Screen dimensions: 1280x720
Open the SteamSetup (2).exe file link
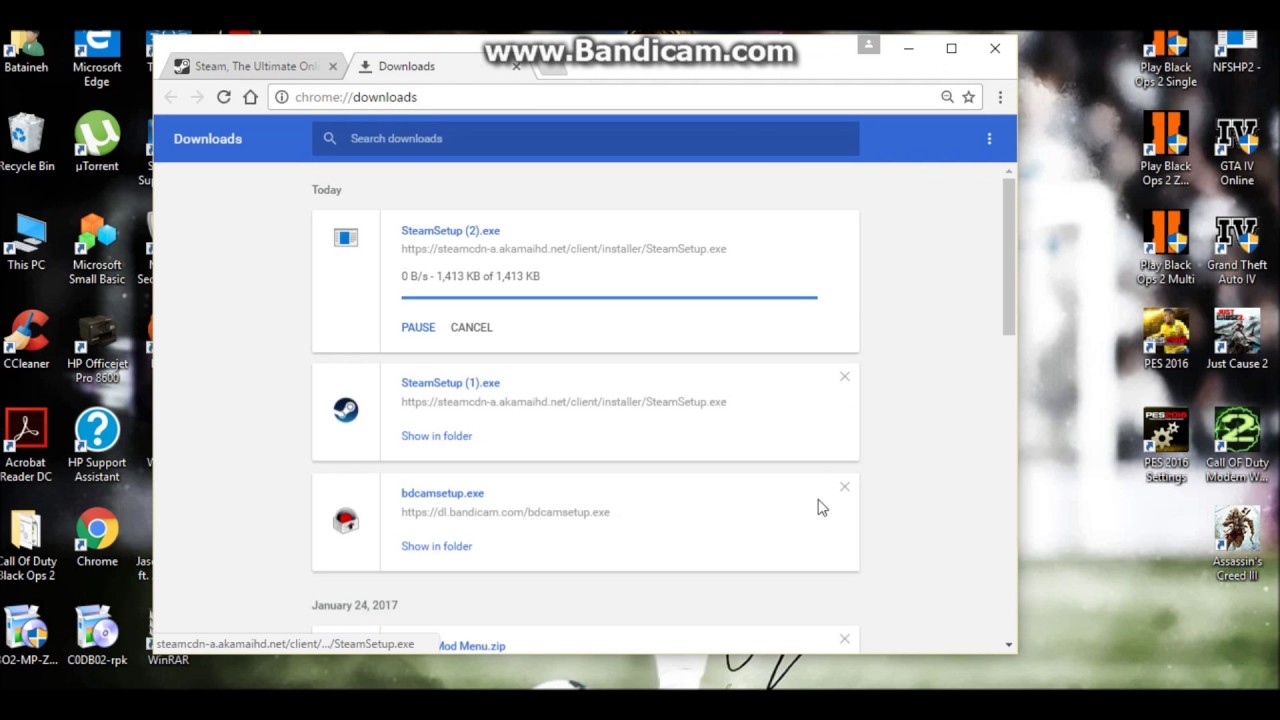[x=450, y=231]
